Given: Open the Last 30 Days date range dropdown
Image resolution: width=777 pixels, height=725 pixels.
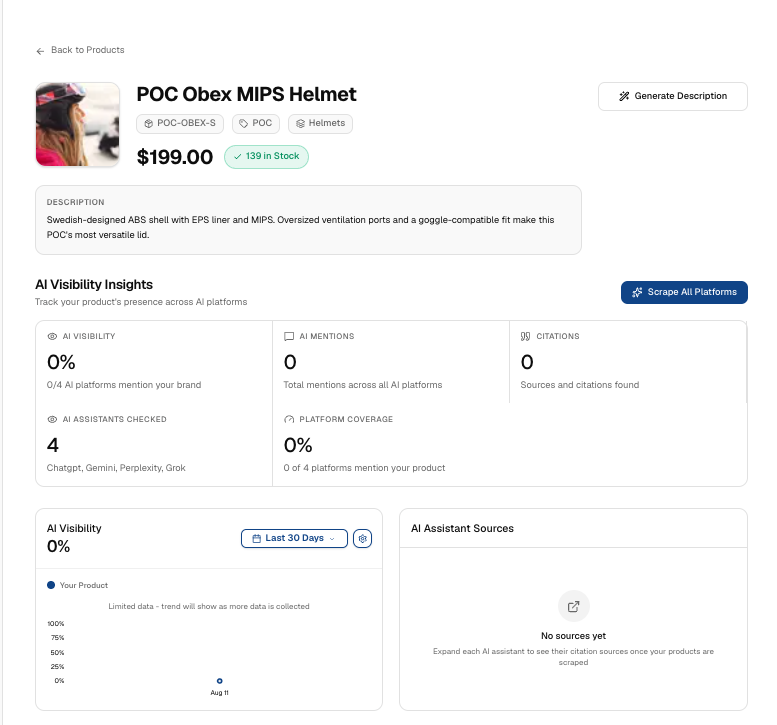Looking at the screenshot, I should (294, 538).
